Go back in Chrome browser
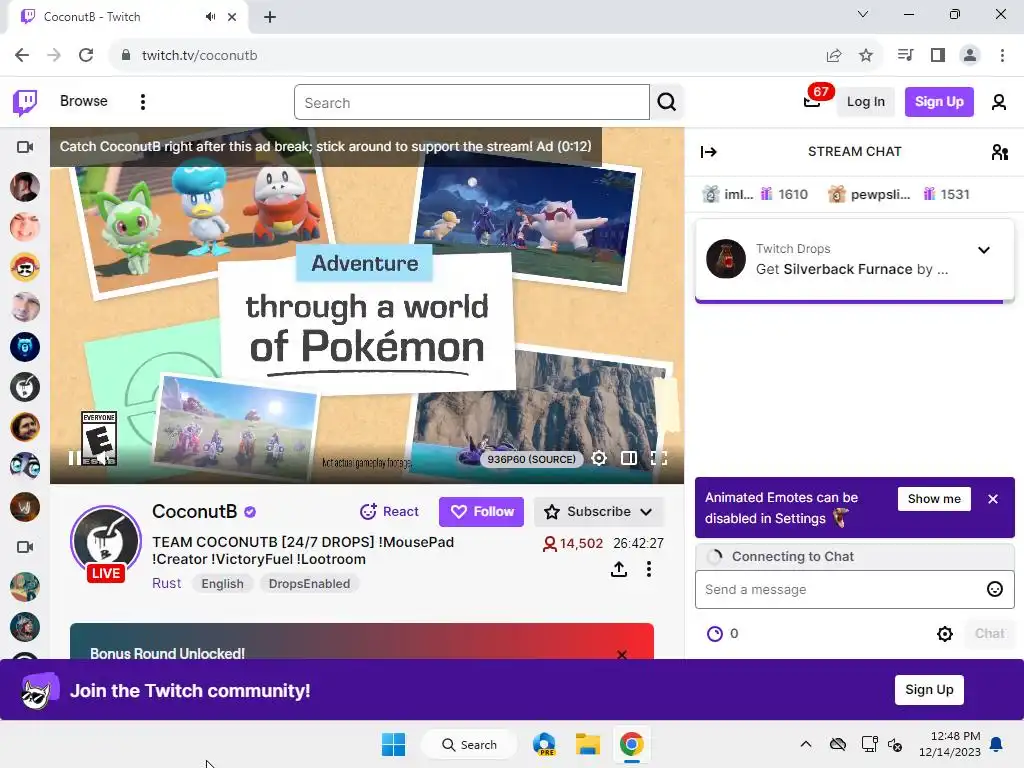The image size is (1024, 768). [22, 56]
